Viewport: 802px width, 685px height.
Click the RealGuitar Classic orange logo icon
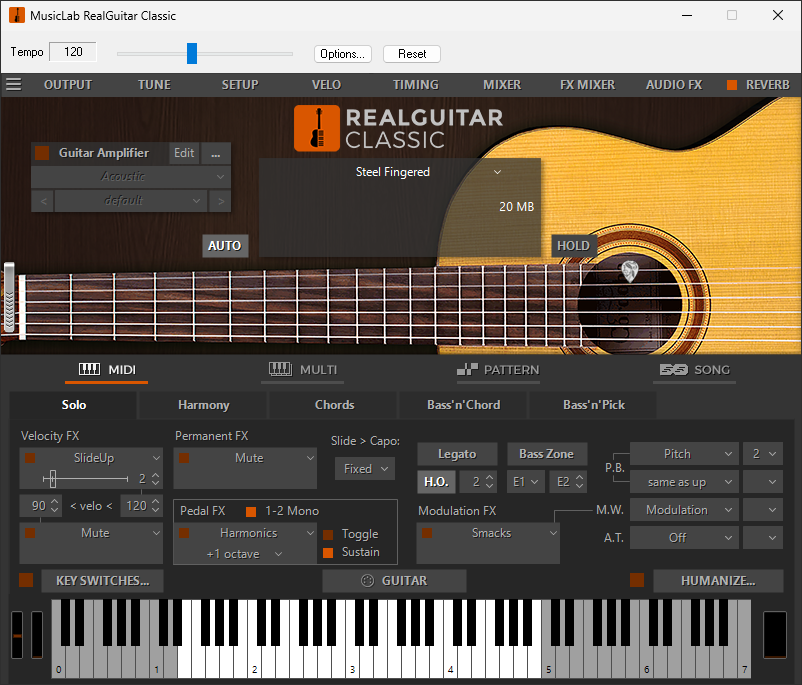click(317, 128)
